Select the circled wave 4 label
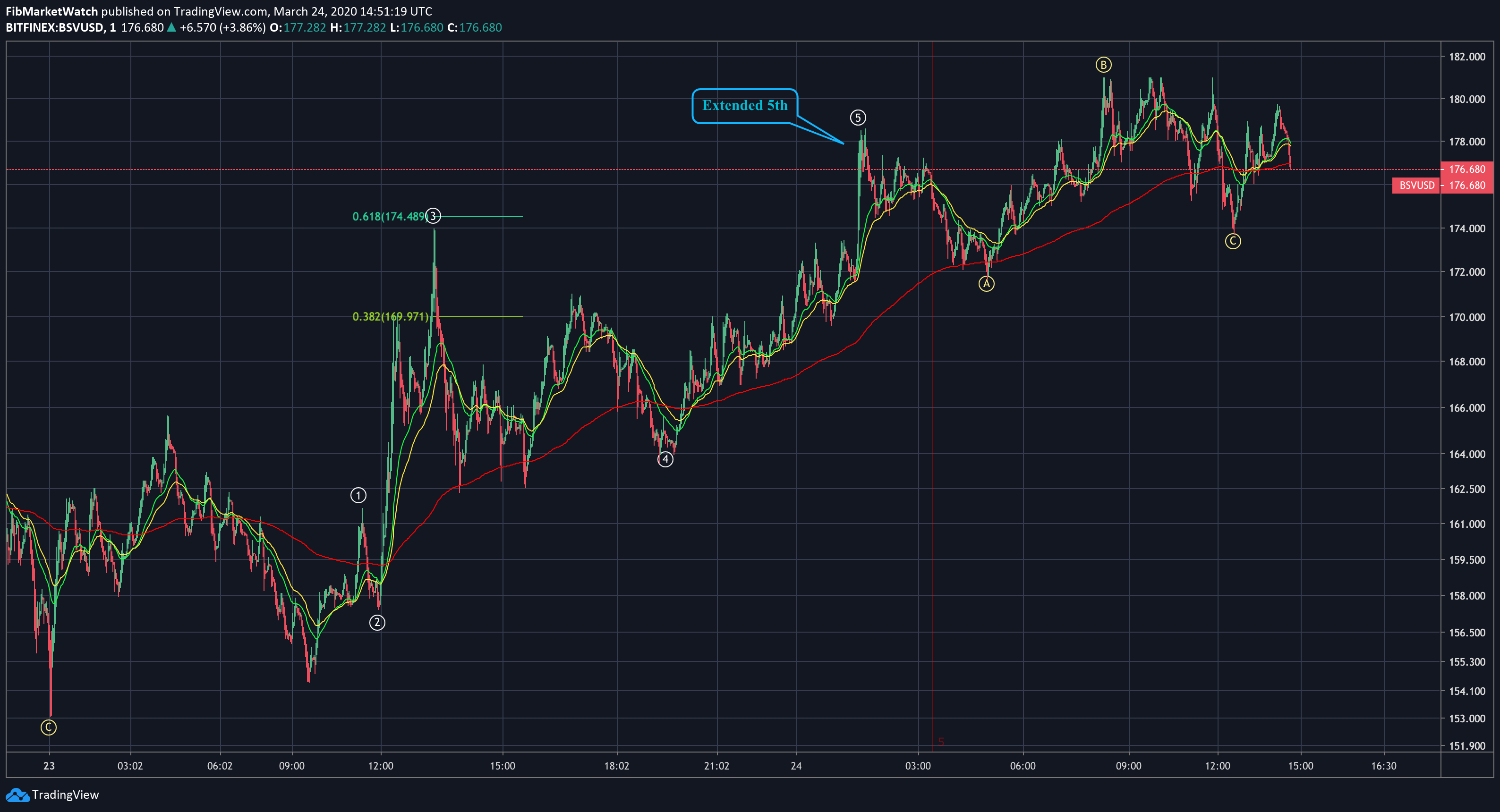Image resolution: width=1500 pixels, height=812 pixels. point(665,459)
